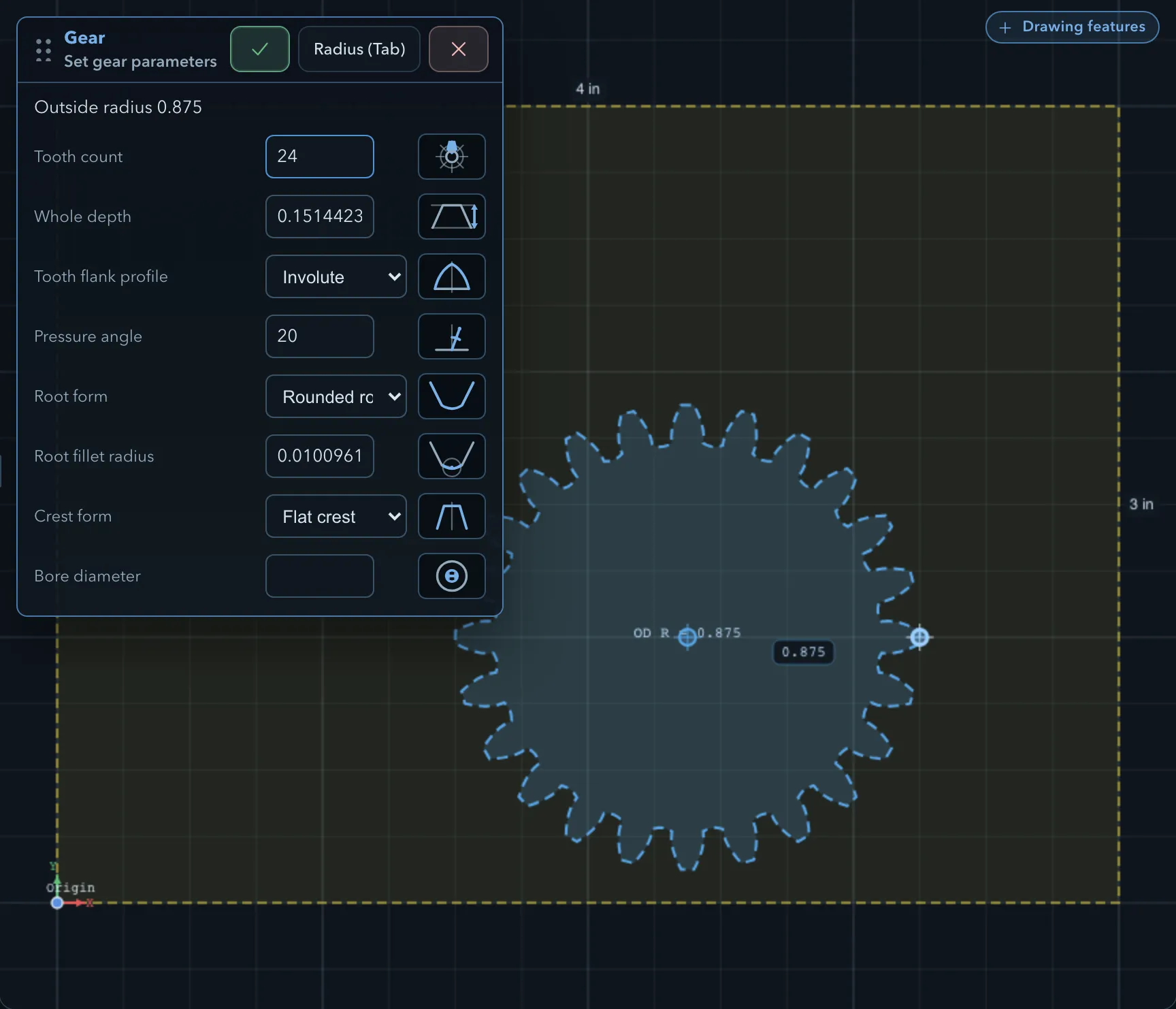Click the Origin point marker
Screen dimensions: 1176x1009
click(57, 903)
